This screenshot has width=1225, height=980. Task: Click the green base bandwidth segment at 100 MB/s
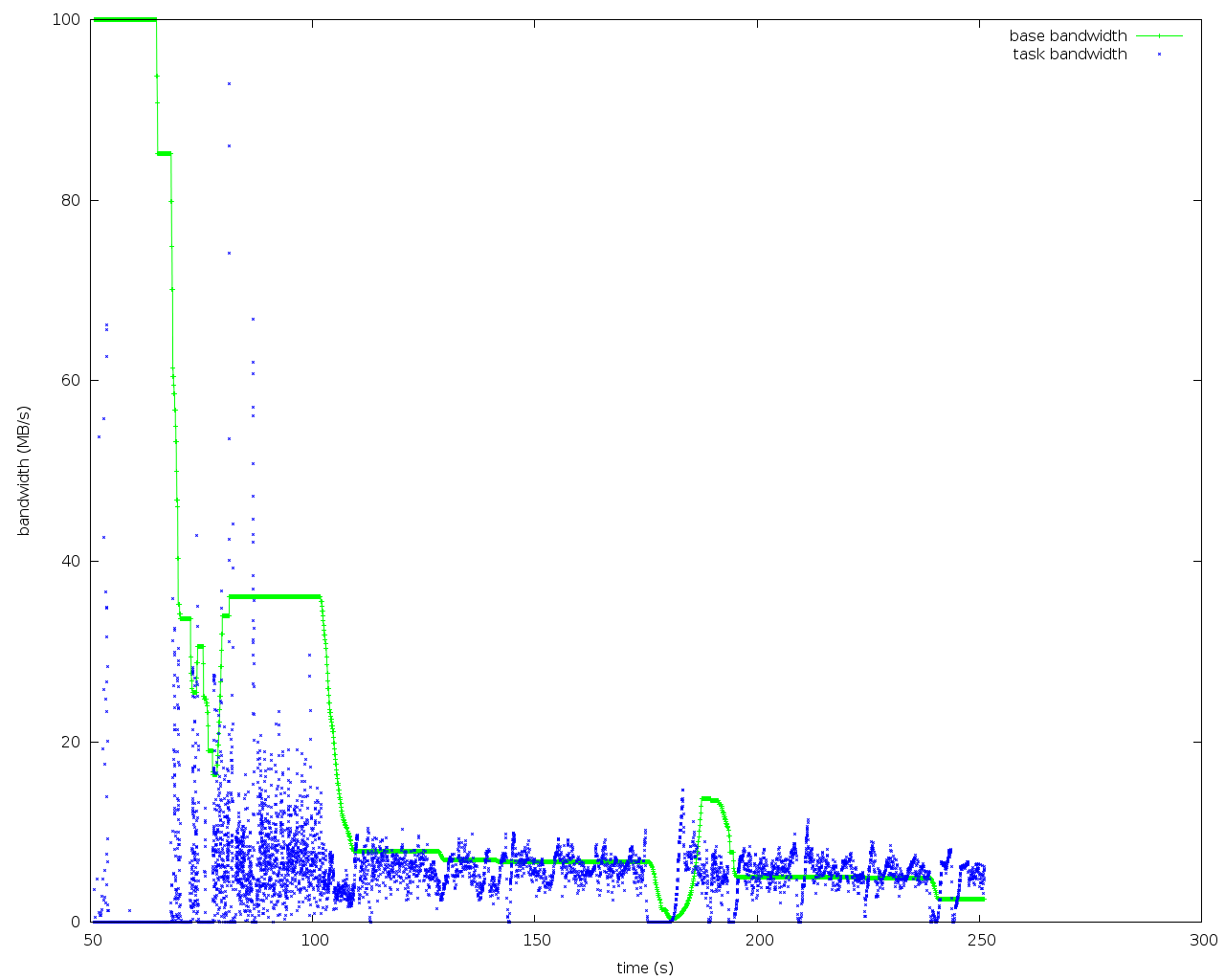[124, 19]
